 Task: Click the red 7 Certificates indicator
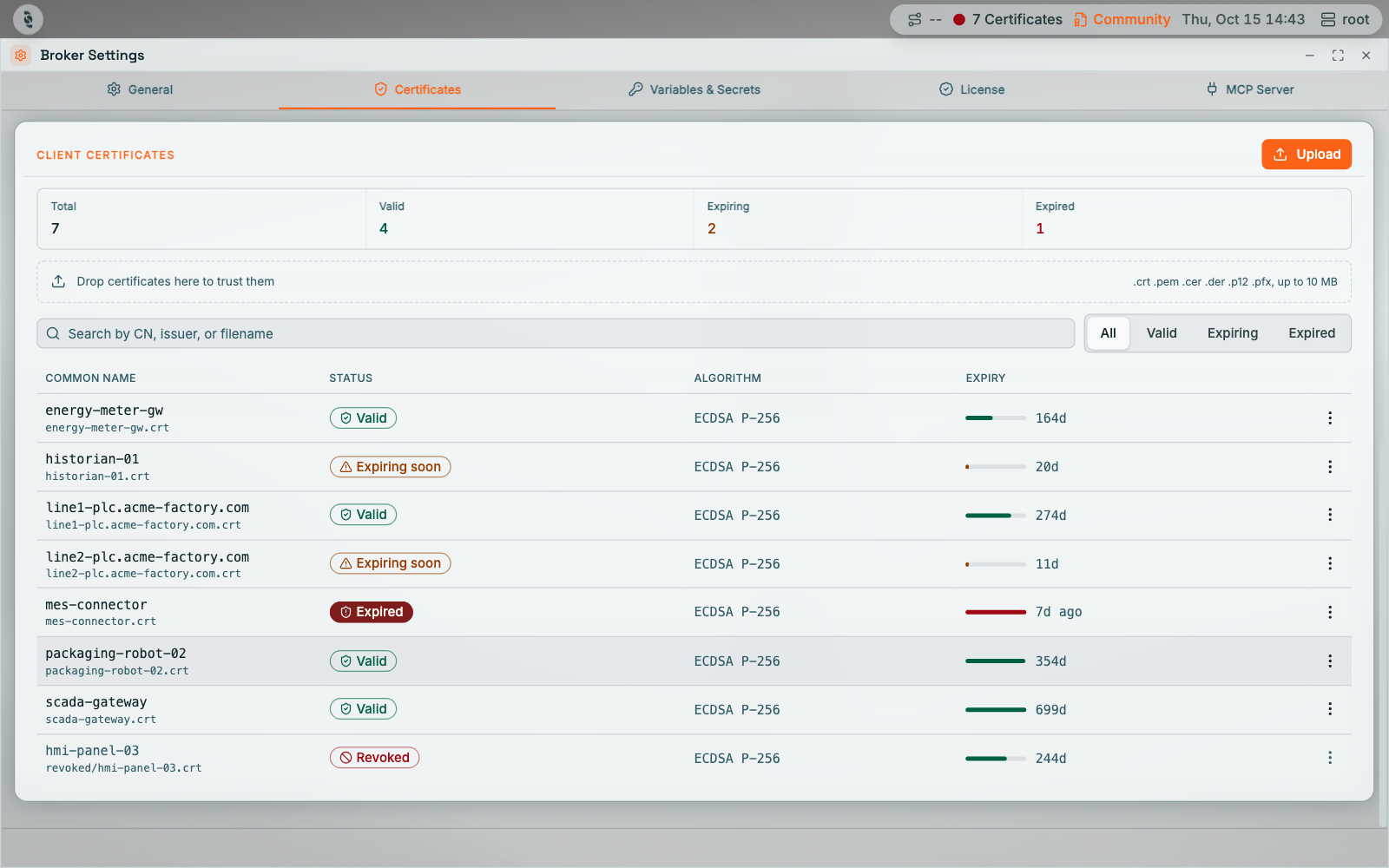pyautogui.click(x=1007, y=19)
